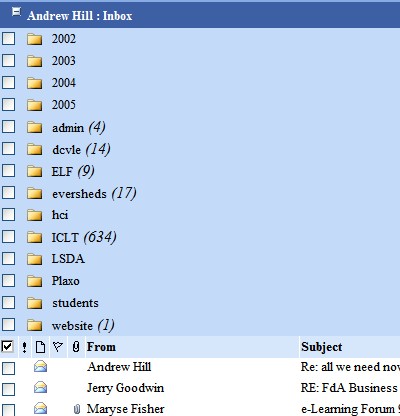Click the Plaxo folder icon
The width and height of the screenshot is (400, 416).
(34, 281)
